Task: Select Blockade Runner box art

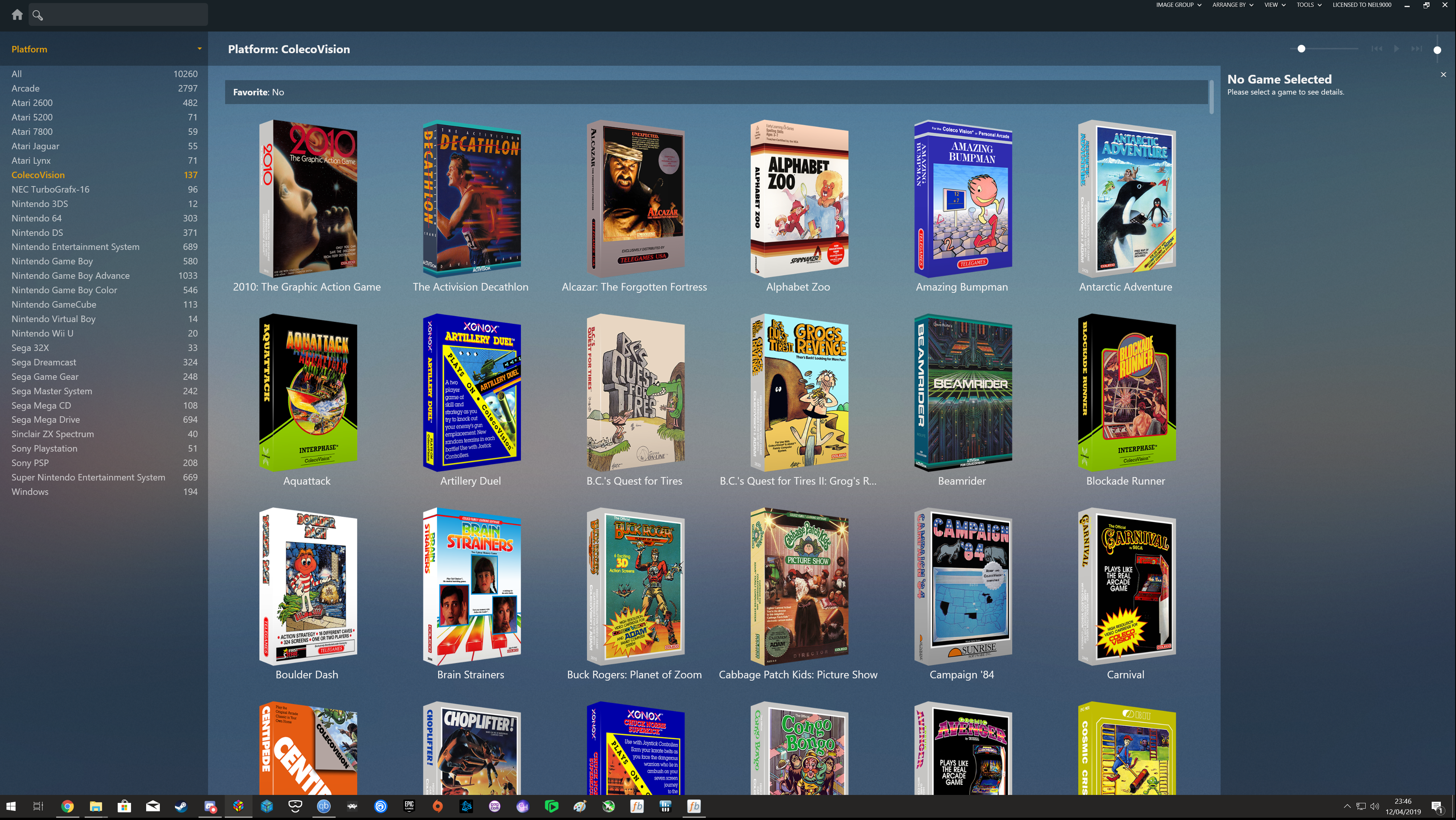Action: click(x=1126, y=392)
